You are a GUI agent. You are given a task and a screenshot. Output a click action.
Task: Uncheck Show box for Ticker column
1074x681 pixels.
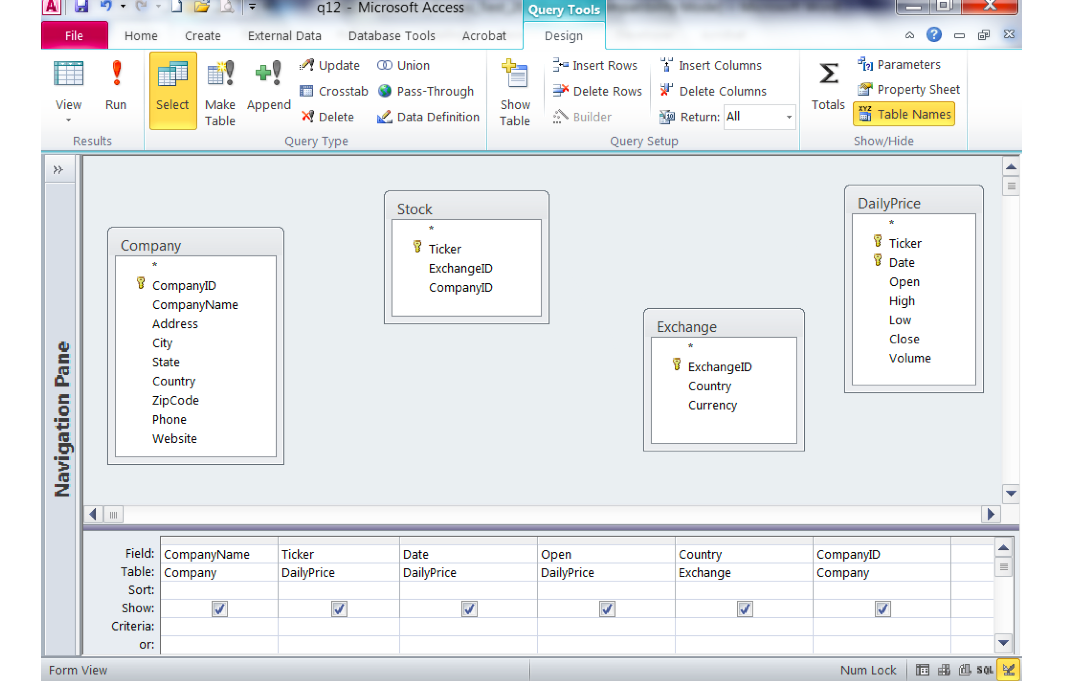coord(338,609)
